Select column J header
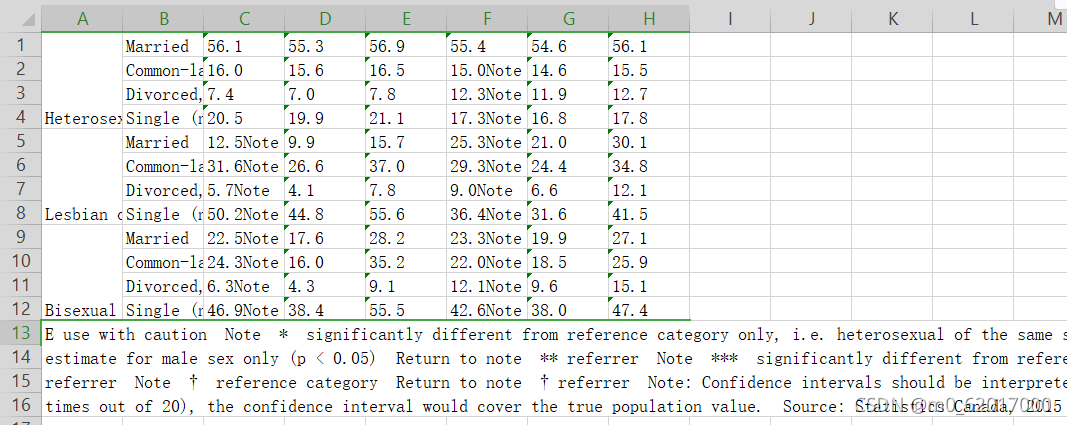Image resolution: width=1067 pixels, height=425 pixels. click(811, 19)
